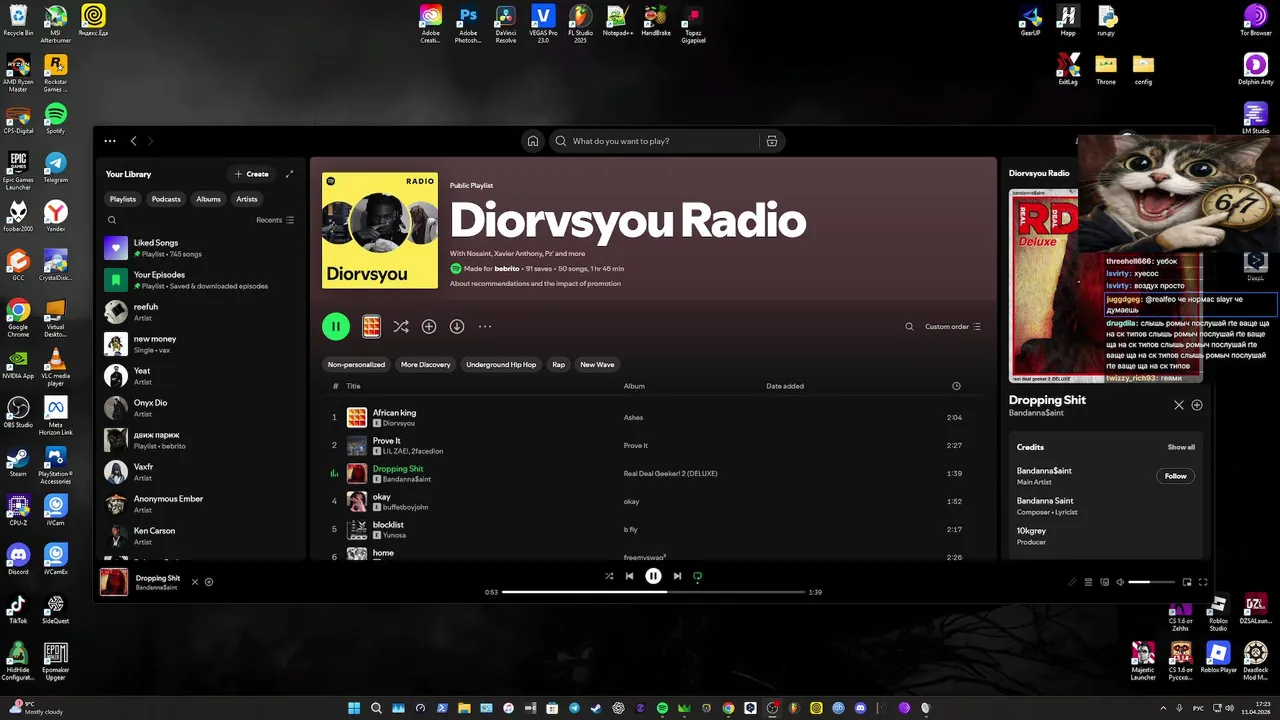Save playlist to library with plus icon
This screenshot has width=1280, height=720.
click(429, 326)
